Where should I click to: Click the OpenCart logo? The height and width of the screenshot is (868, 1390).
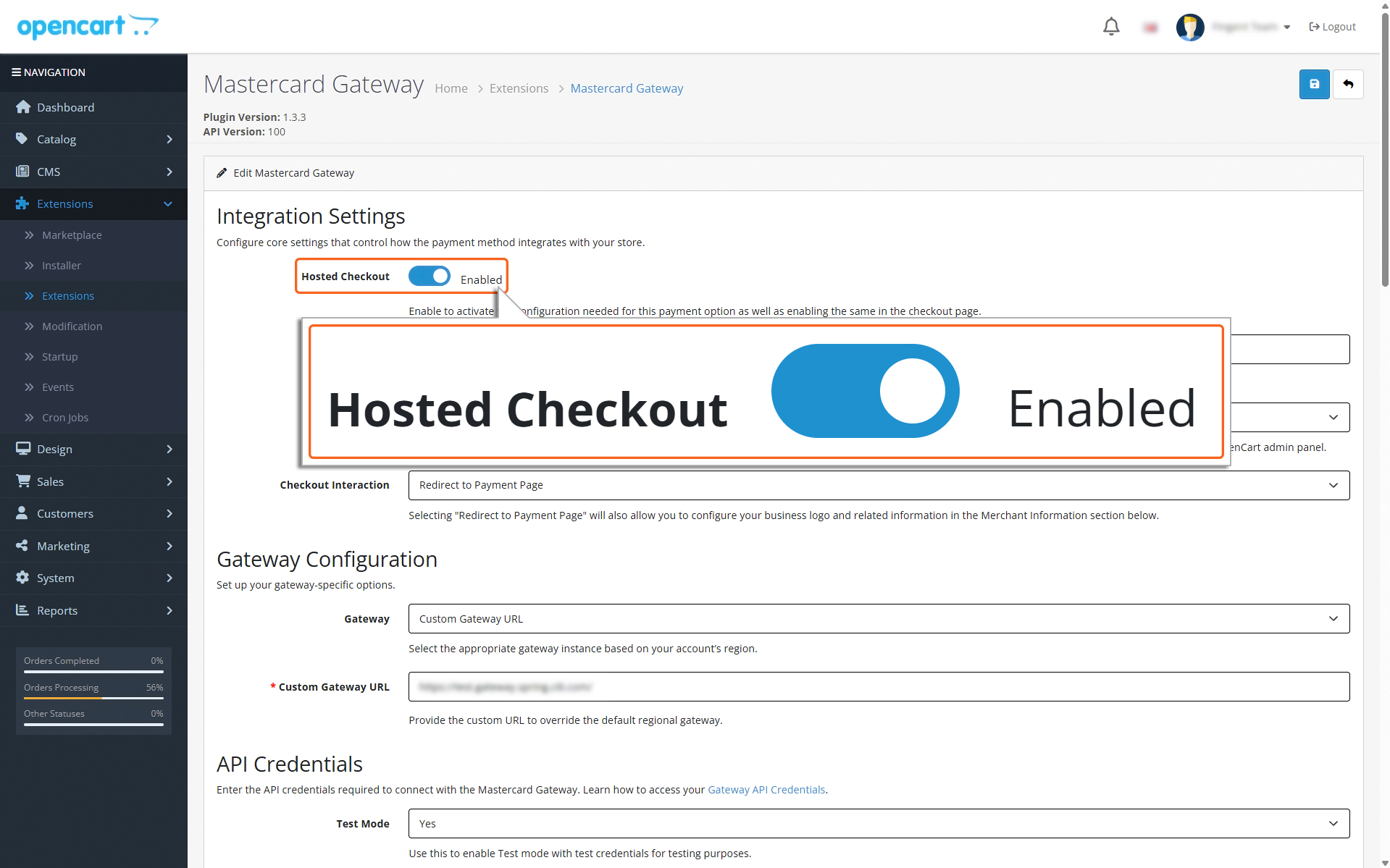[88, 26]
